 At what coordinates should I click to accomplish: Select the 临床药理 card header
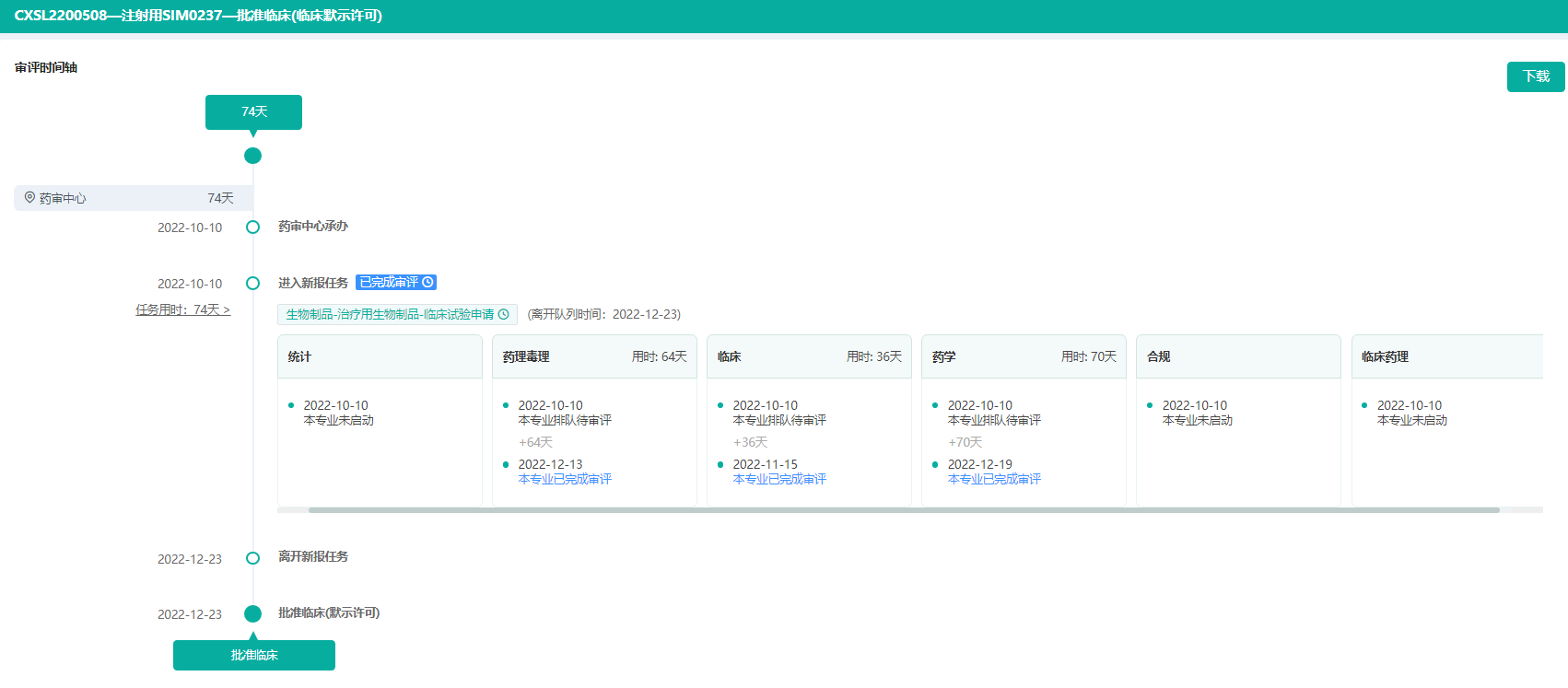coord(1446,357)
